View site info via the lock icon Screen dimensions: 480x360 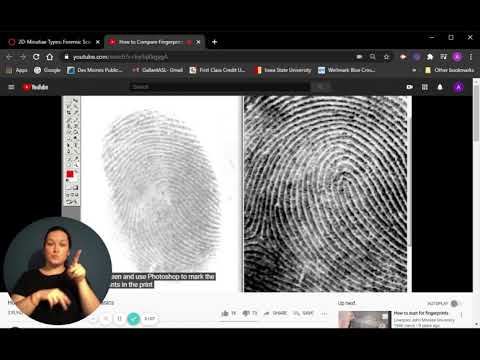coord(66,57)
